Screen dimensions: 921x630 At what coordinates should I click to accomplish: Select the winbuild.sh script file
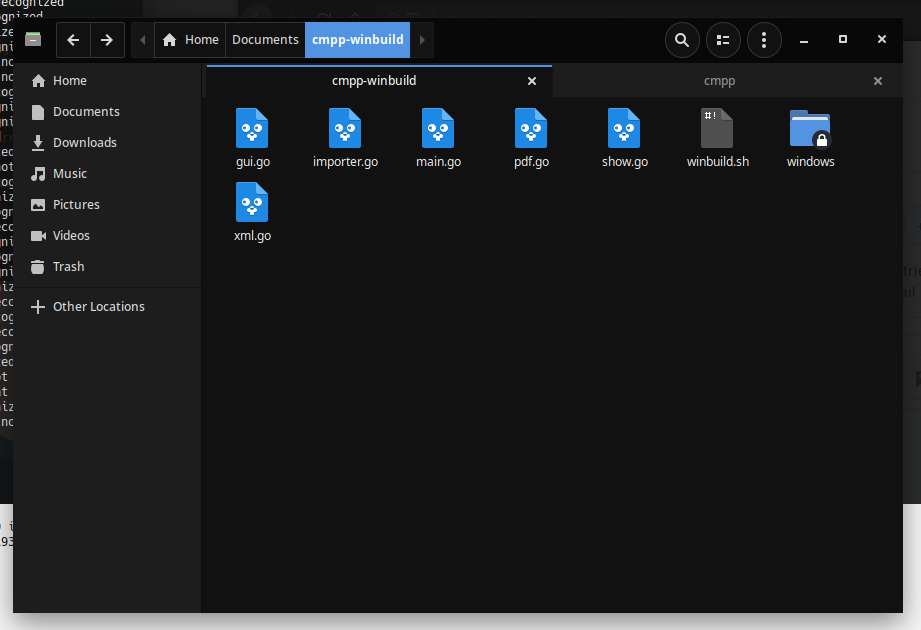tap(717, 130)
